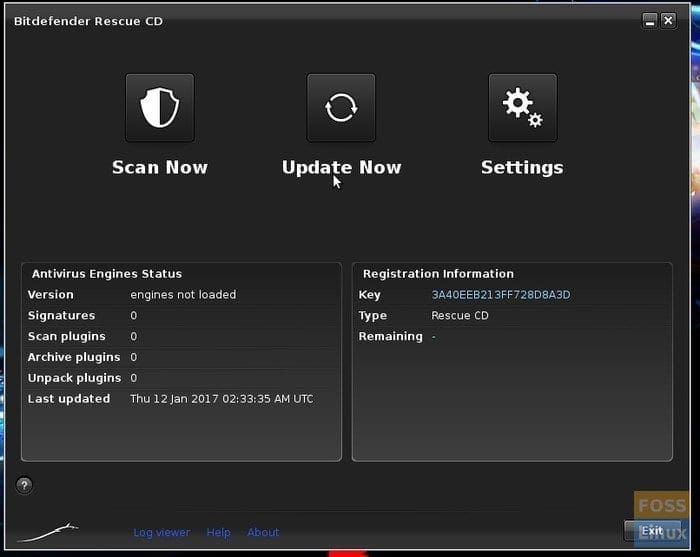Click the Update Now label
Screen dimensions: 700x557
click(342, 167)
